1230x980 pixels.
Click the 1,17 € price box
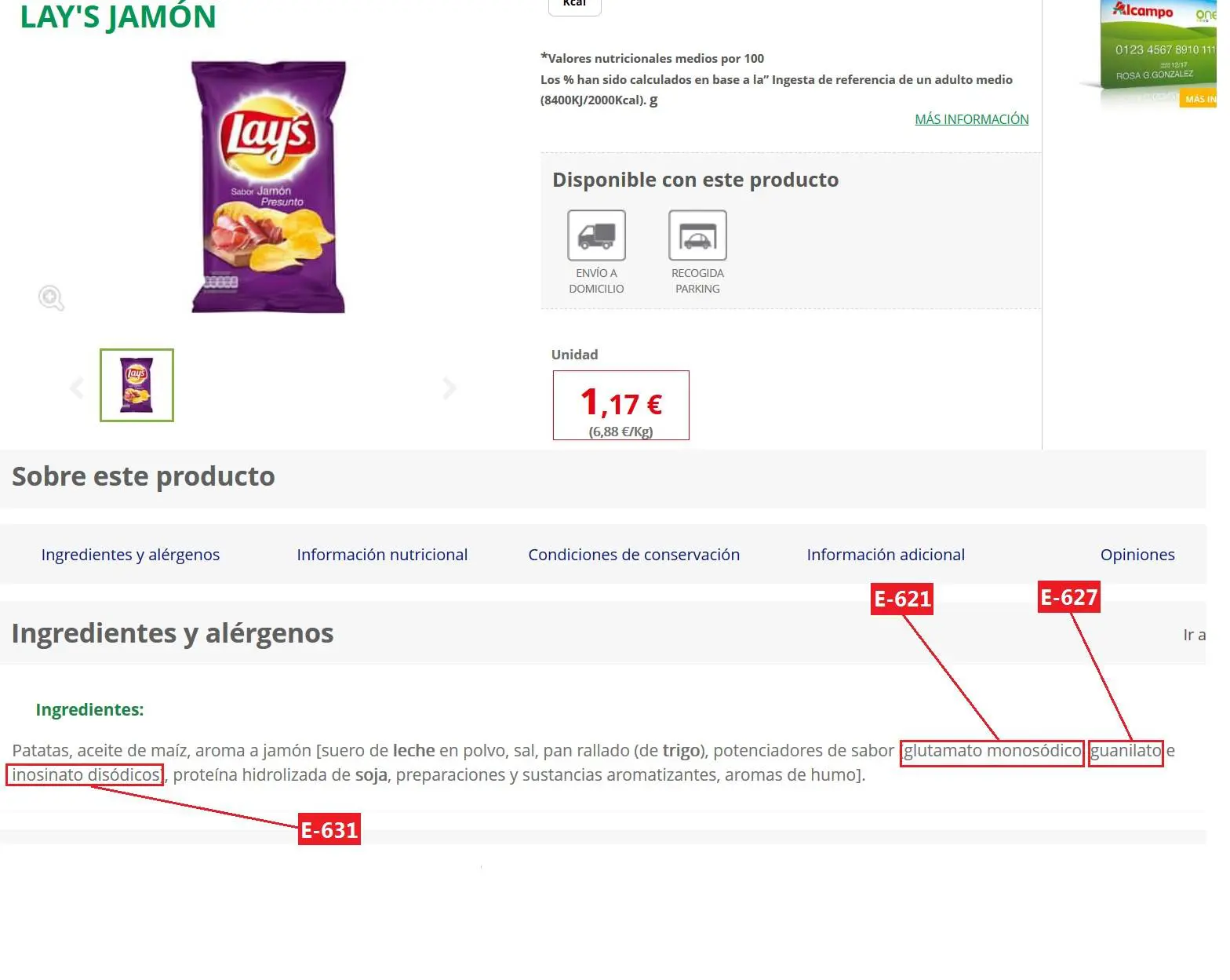click(620, 405)
